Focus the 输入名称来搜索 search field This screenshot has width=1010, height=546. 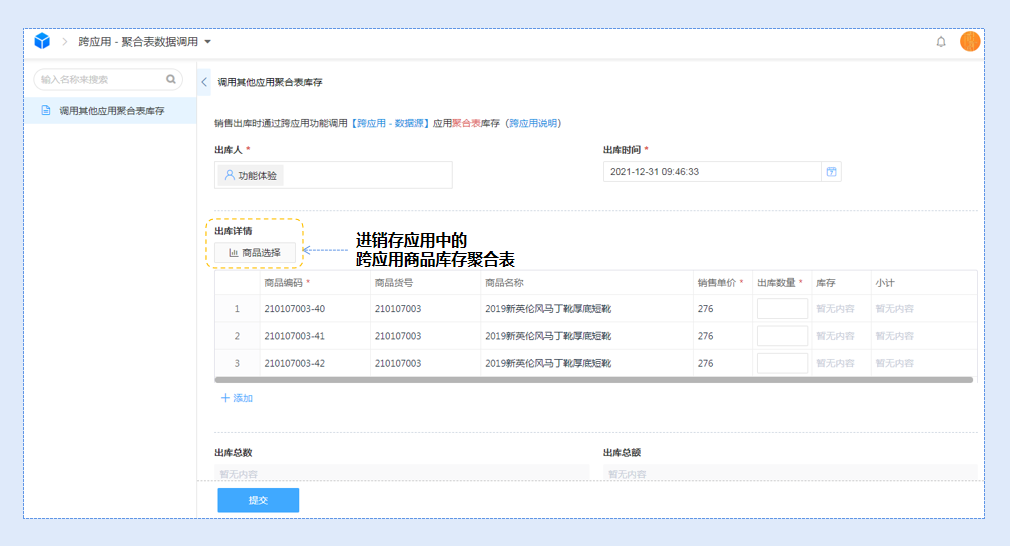pyautogui.click(x=98, y=79)
